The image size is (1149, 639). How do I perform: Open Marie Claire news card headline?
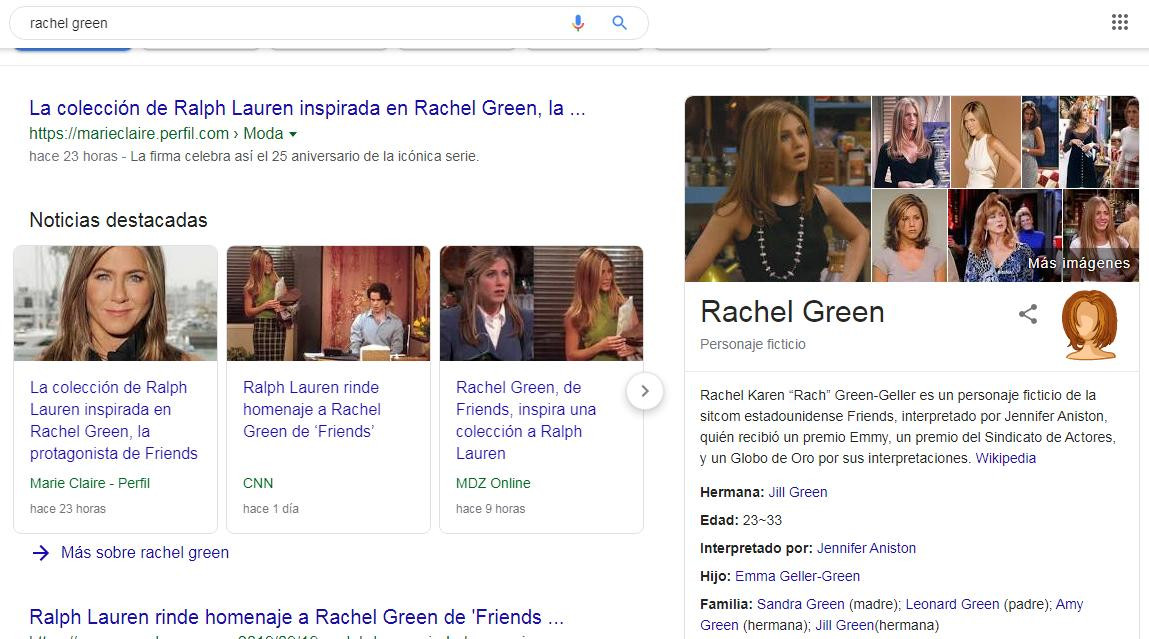(114, 420)
